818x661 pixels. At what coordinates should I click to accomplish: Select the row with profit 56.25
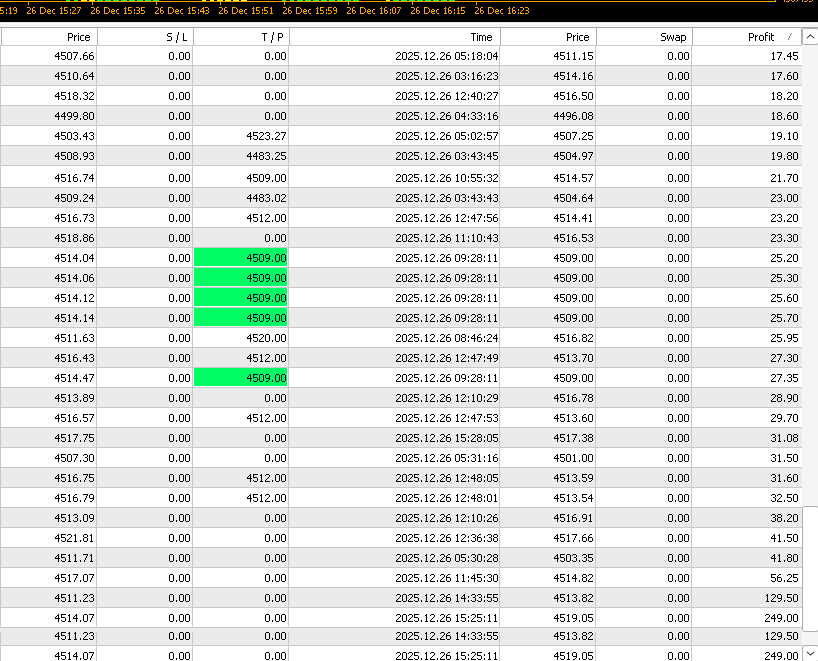[400, 578]
